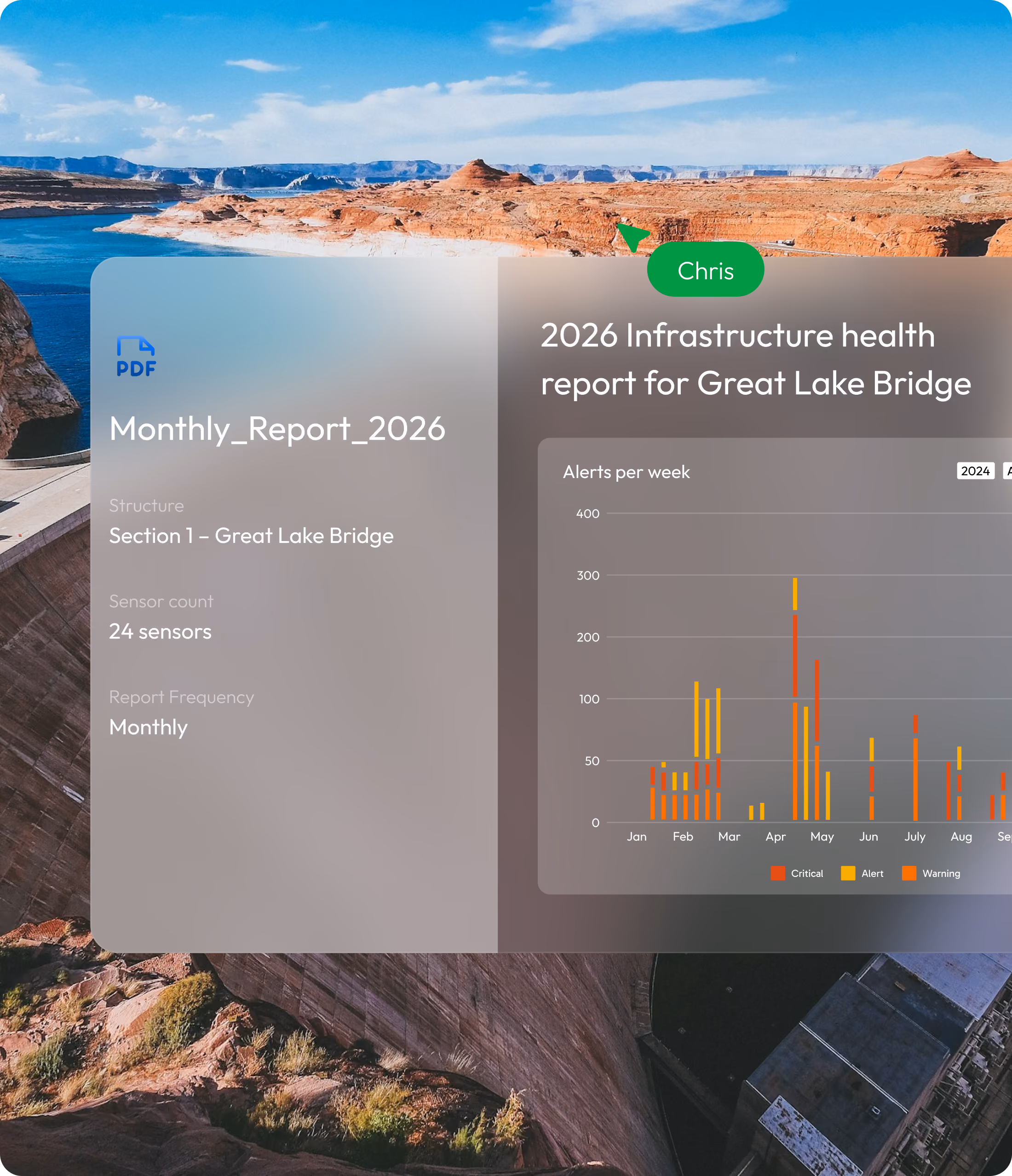This screenshot has width=1012, height=1176.
Task: Click the Alert legend yellow swatch
Action: pos(848,873)
